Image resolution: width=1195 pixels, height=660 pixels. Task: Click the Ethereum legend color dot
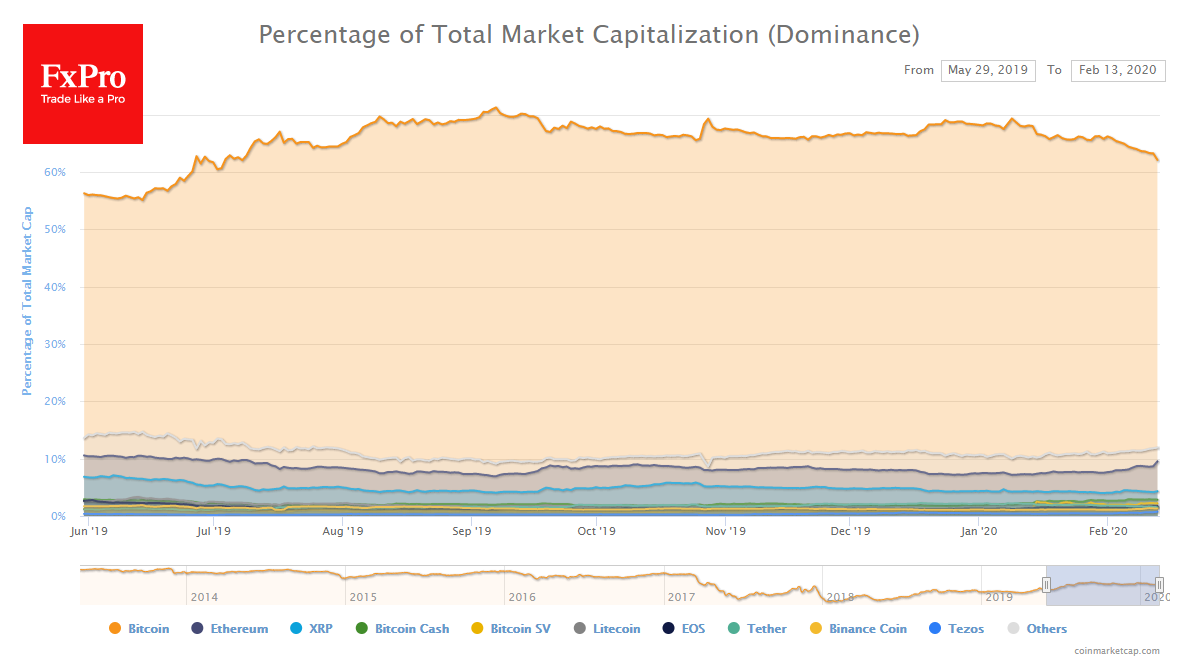(x=197, y=629)
